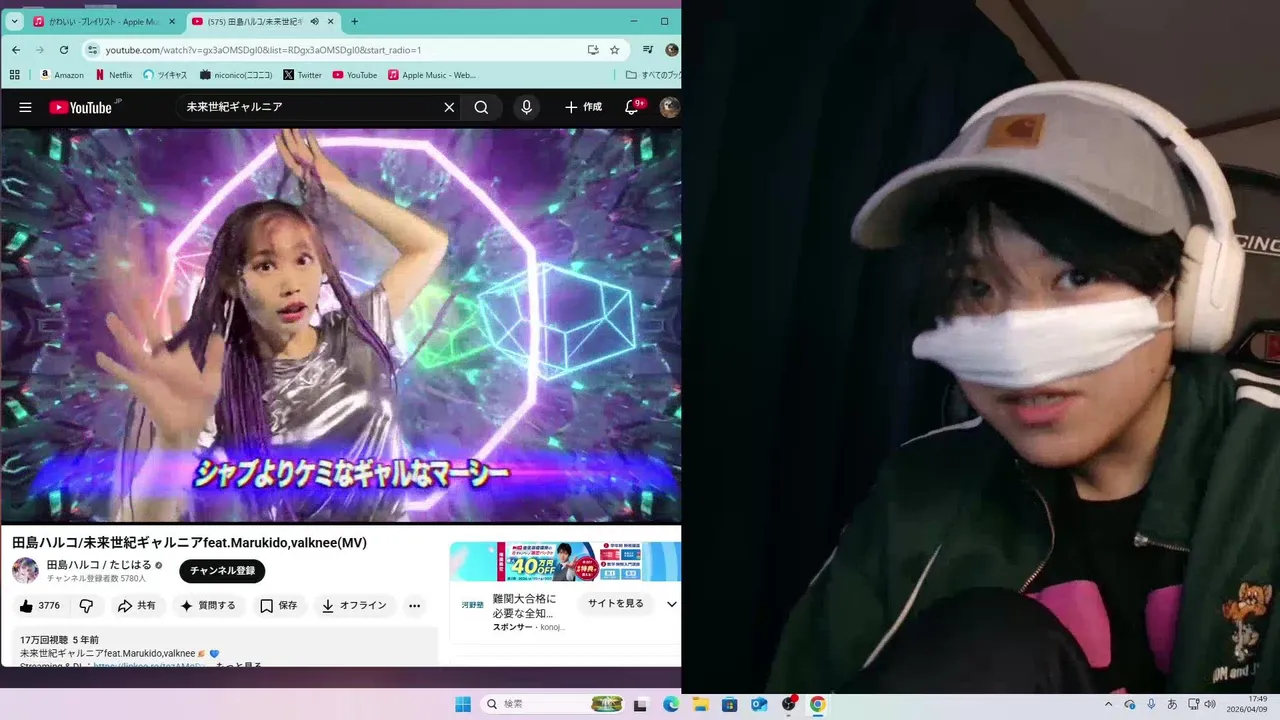This screenshot has width=1280, height=720.
Task: Open the Amazon bookmark
Action: click(62, 75)
